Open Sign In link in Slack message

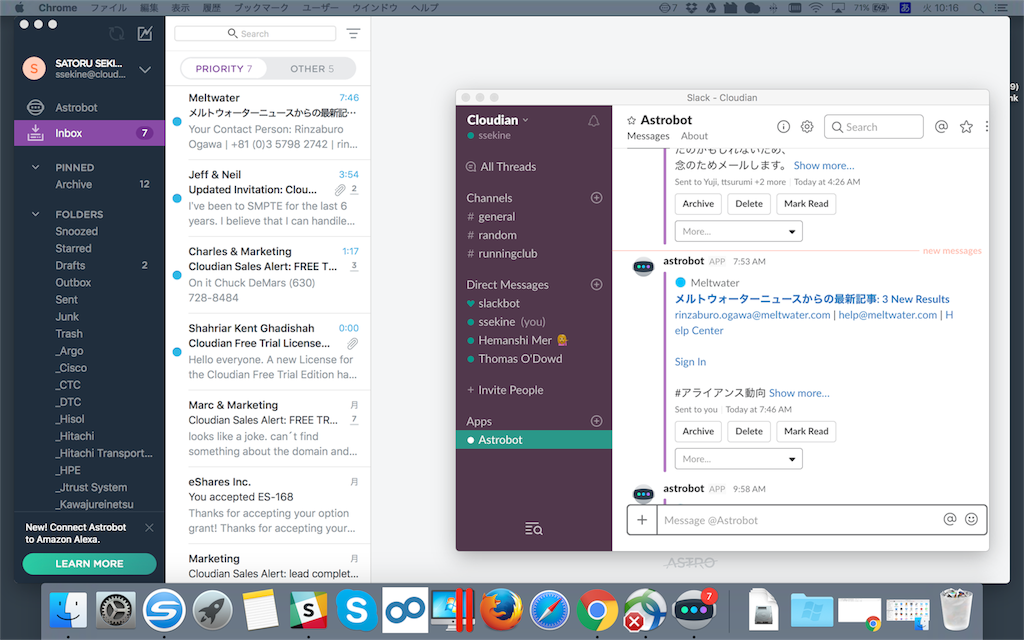point(690,362)
